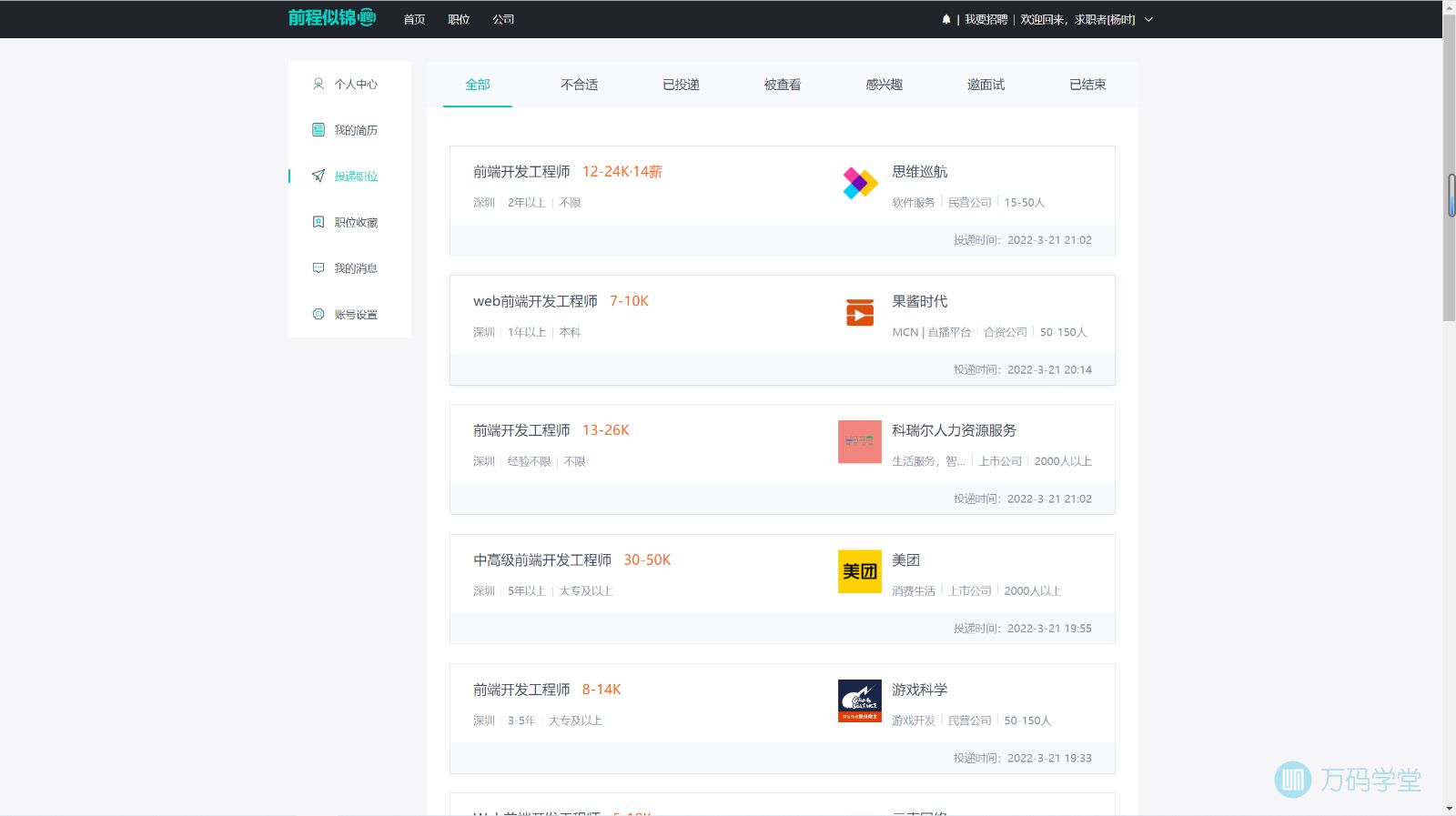
Task: Click the 游戏科学 company logo
Action: pyautogui.click(x=860, y=701)
